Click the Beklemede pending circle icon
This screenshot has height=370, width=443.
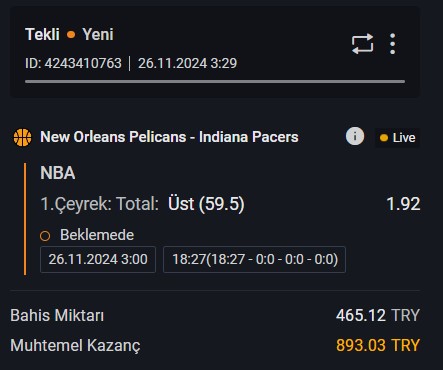coord(45,236)
